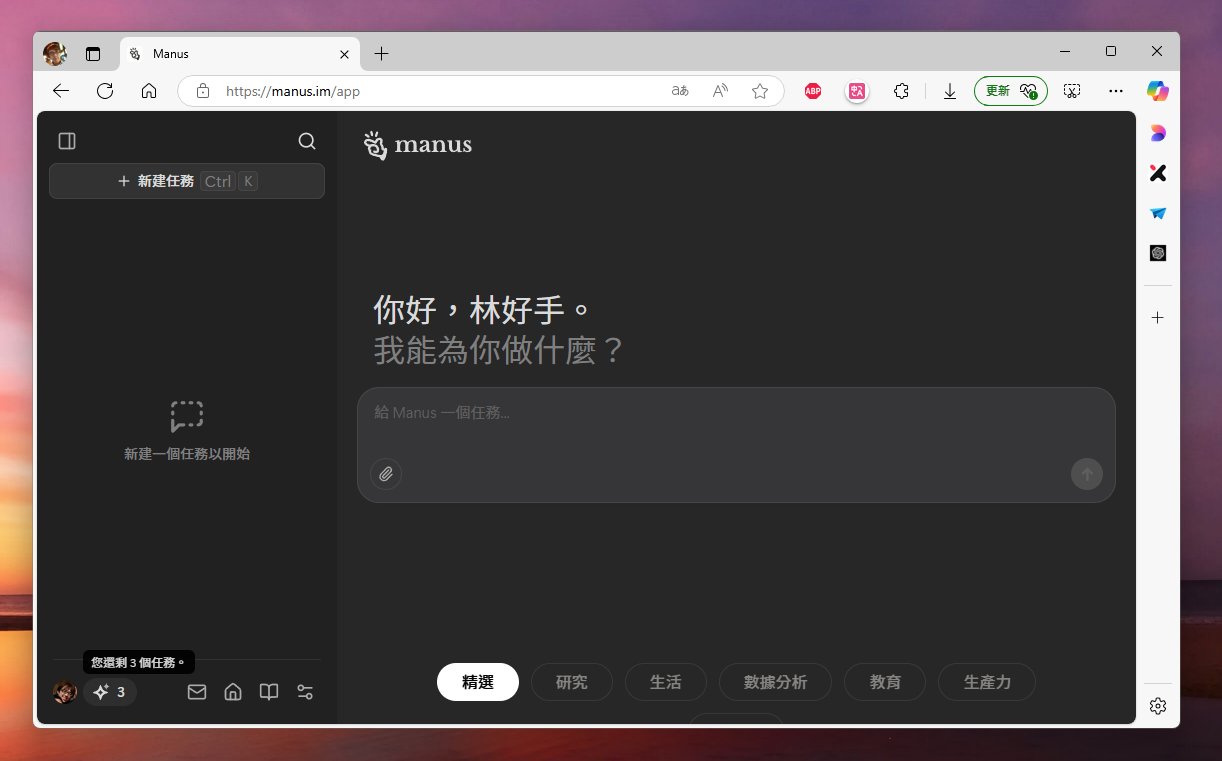The image size is (1222, 761).
Task: Click the attachment paperclip icon
Action: coord(386,474)
